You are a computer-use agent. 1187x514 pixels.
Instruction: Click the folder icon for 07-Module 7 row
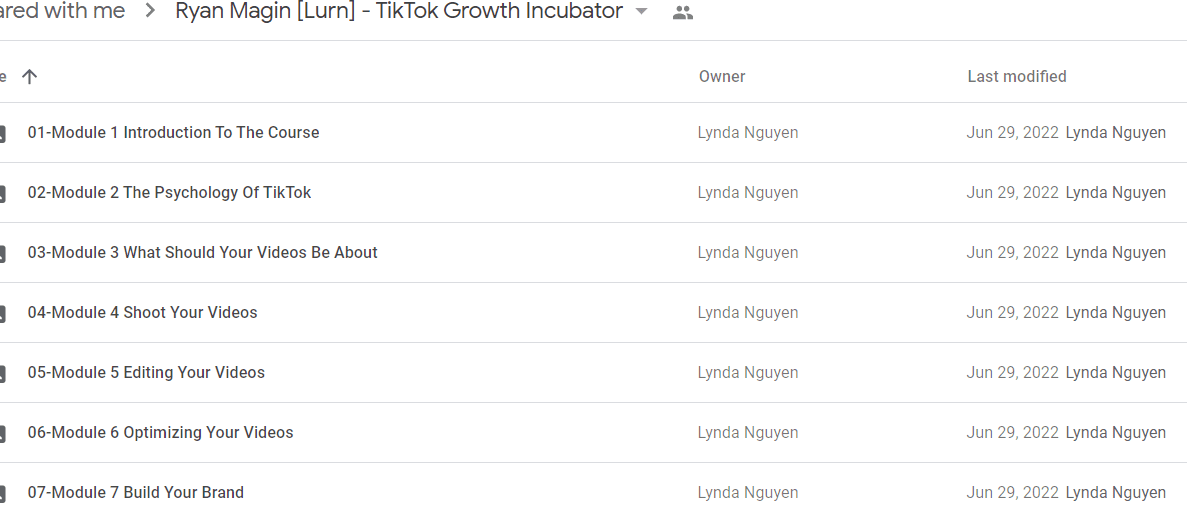pyautogui.click(x=2, y=494)
